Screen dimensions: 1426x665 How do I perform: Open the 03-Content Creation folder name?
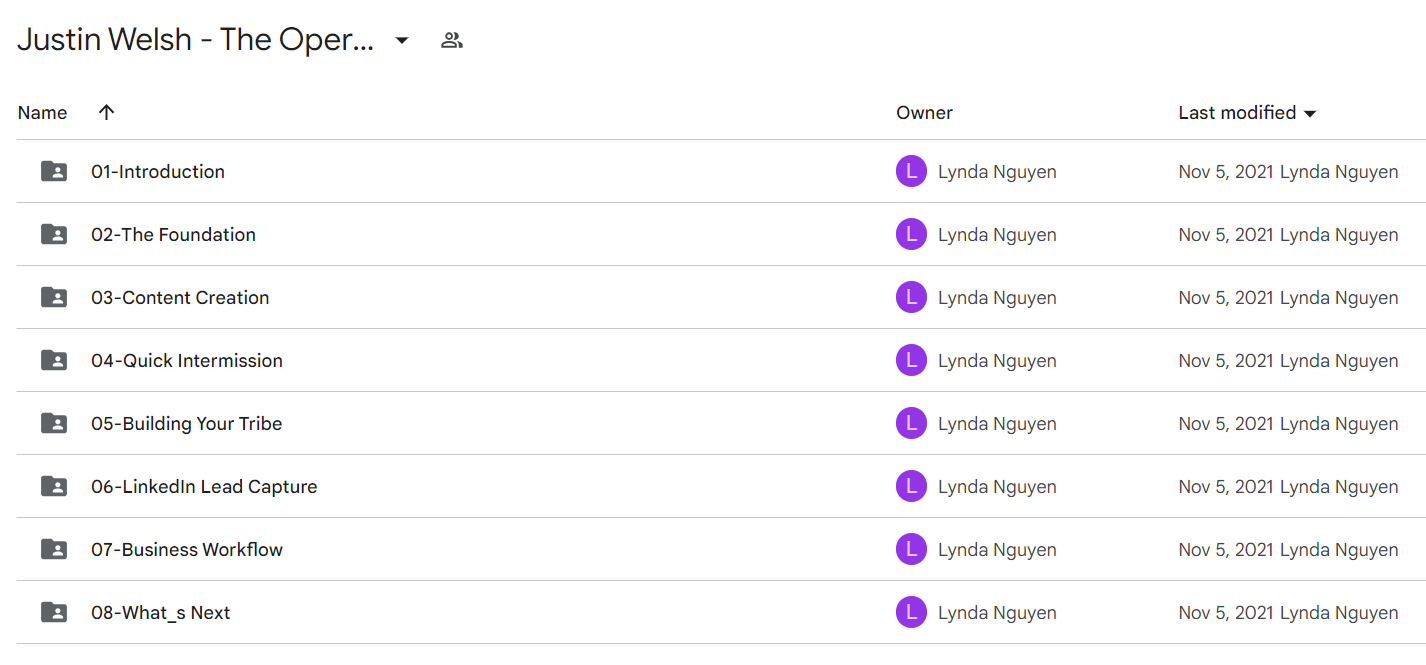click(180, 298)
